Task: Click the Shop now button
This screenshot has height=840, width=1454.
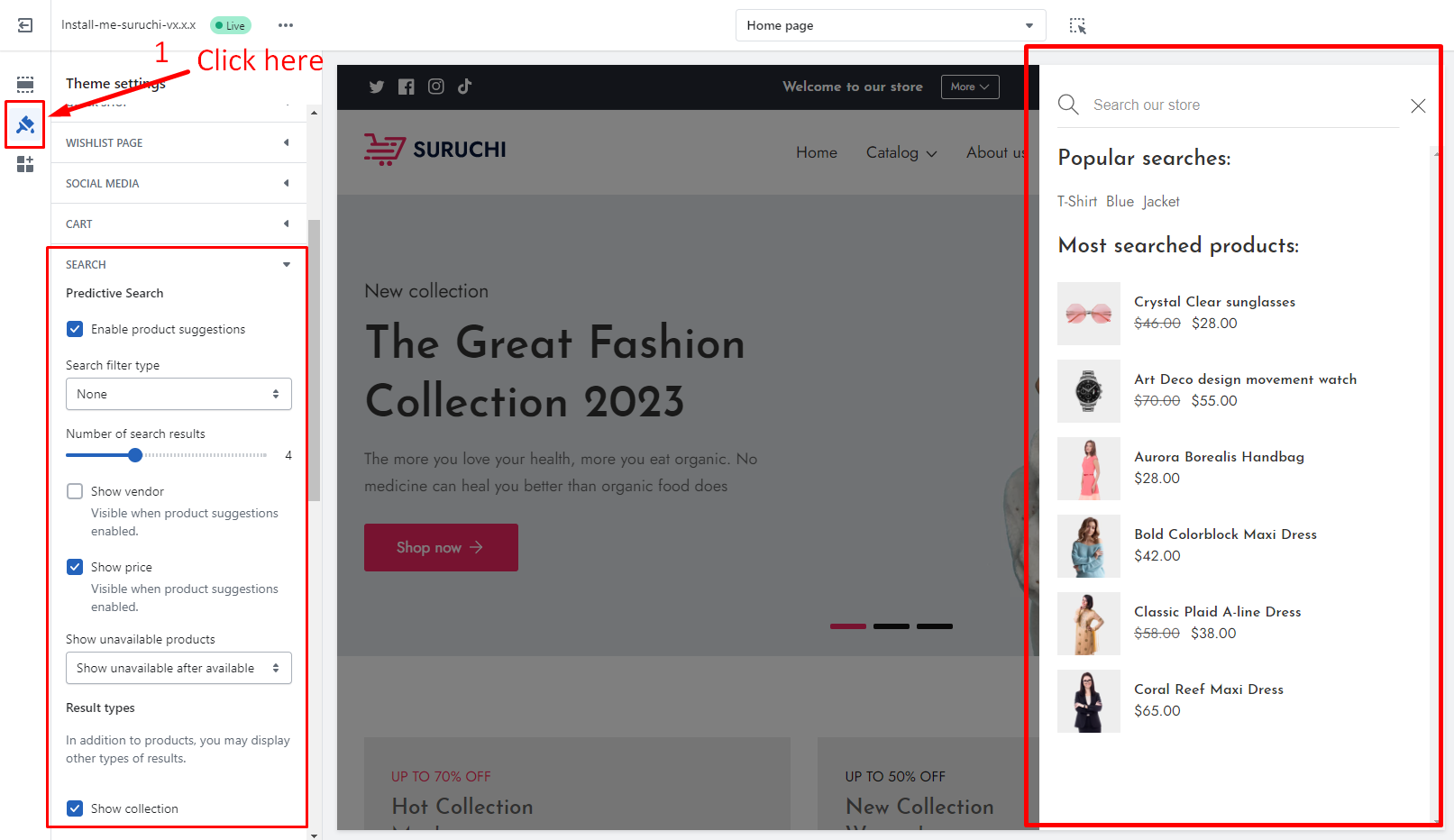Action: click(x=441, y=547)
